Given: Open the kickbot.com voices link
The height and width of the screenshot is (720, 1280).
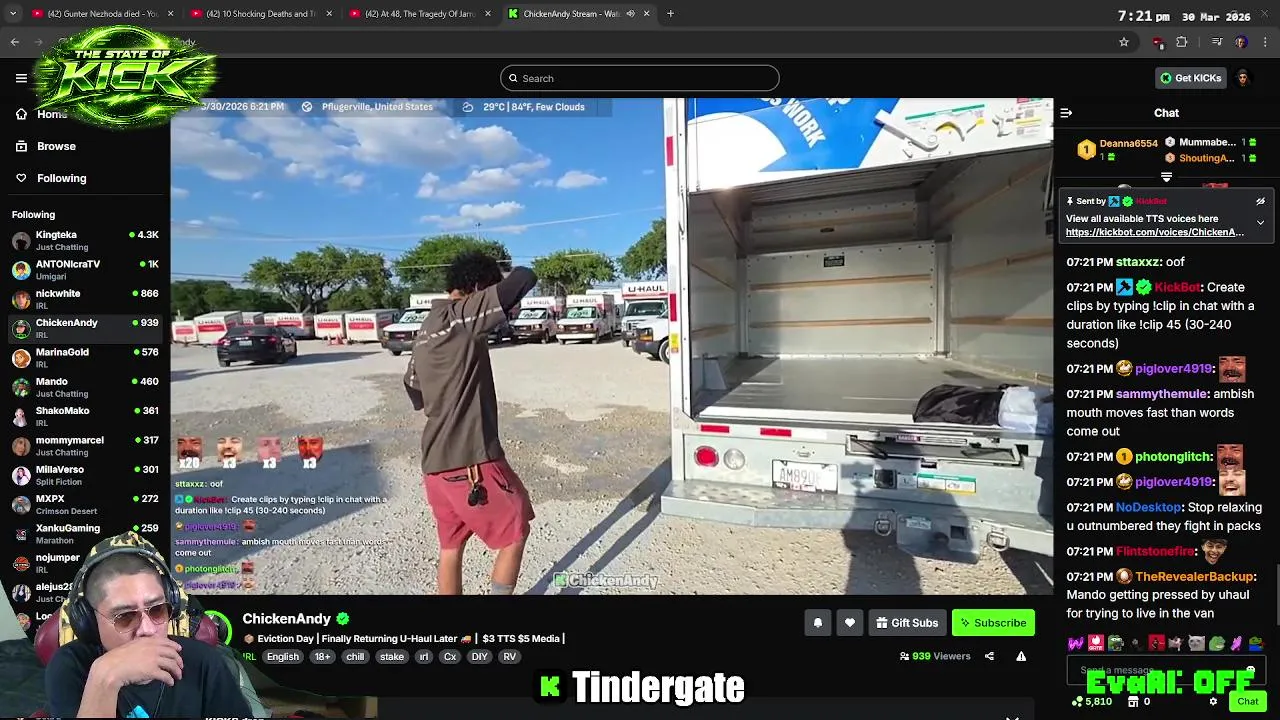Looking at the screenshot, I should (1155, 232).
